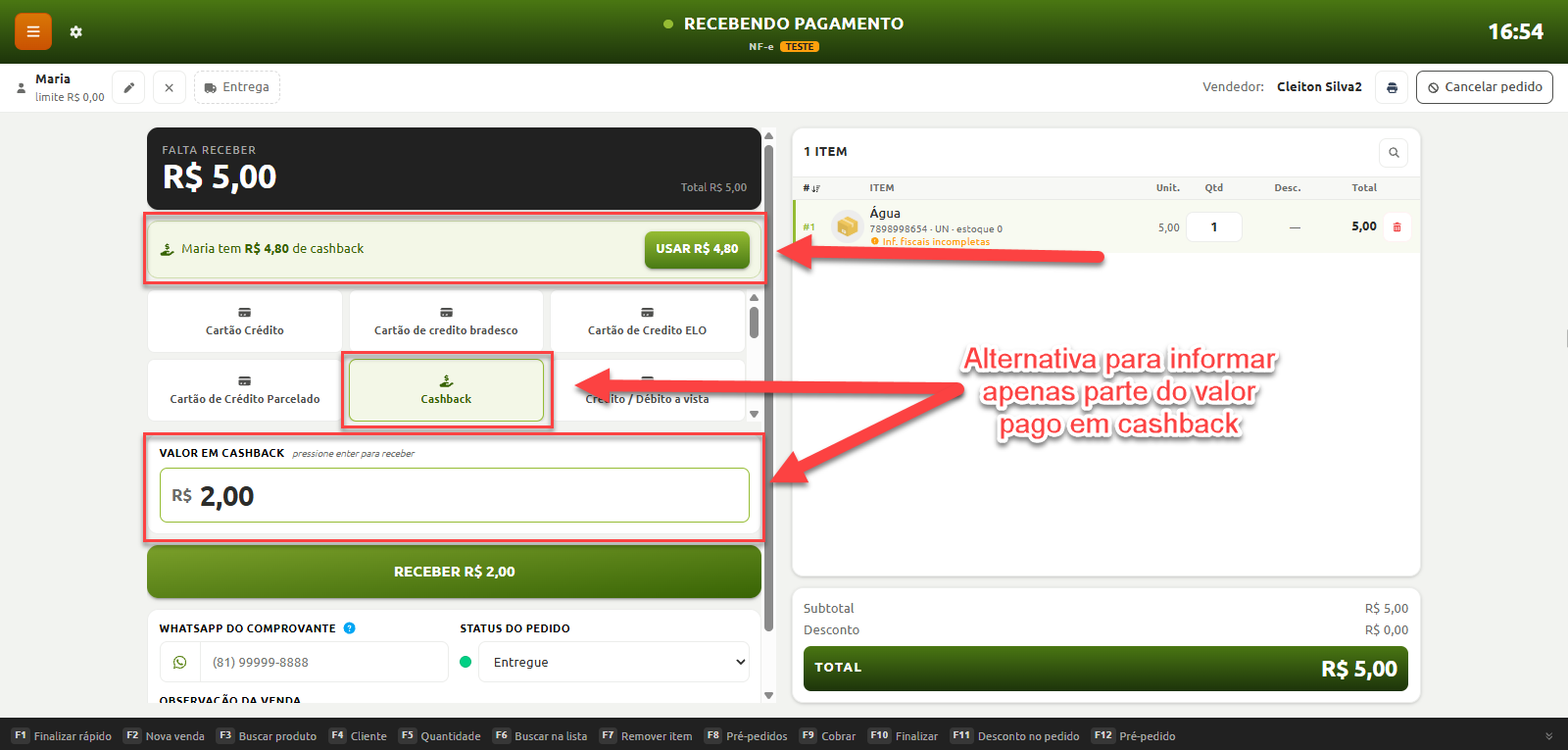Collapse the shortcut bar with the bottom-right chevron
1568x750 pixels.
1549,736
